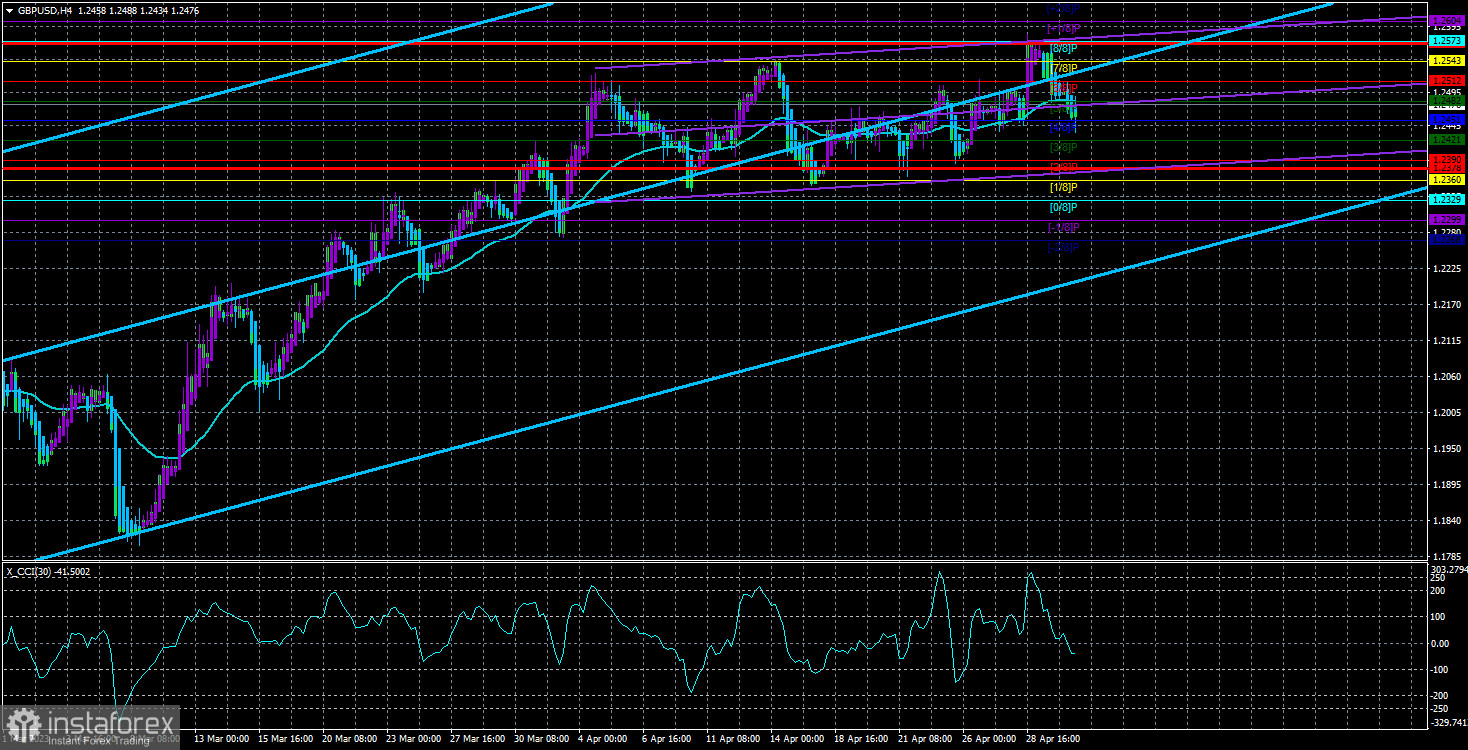The image size is (1468, 750).
Task: Click the blue 1.2451 price tag
Action: pyautogui.click(x=1446, y=121)
